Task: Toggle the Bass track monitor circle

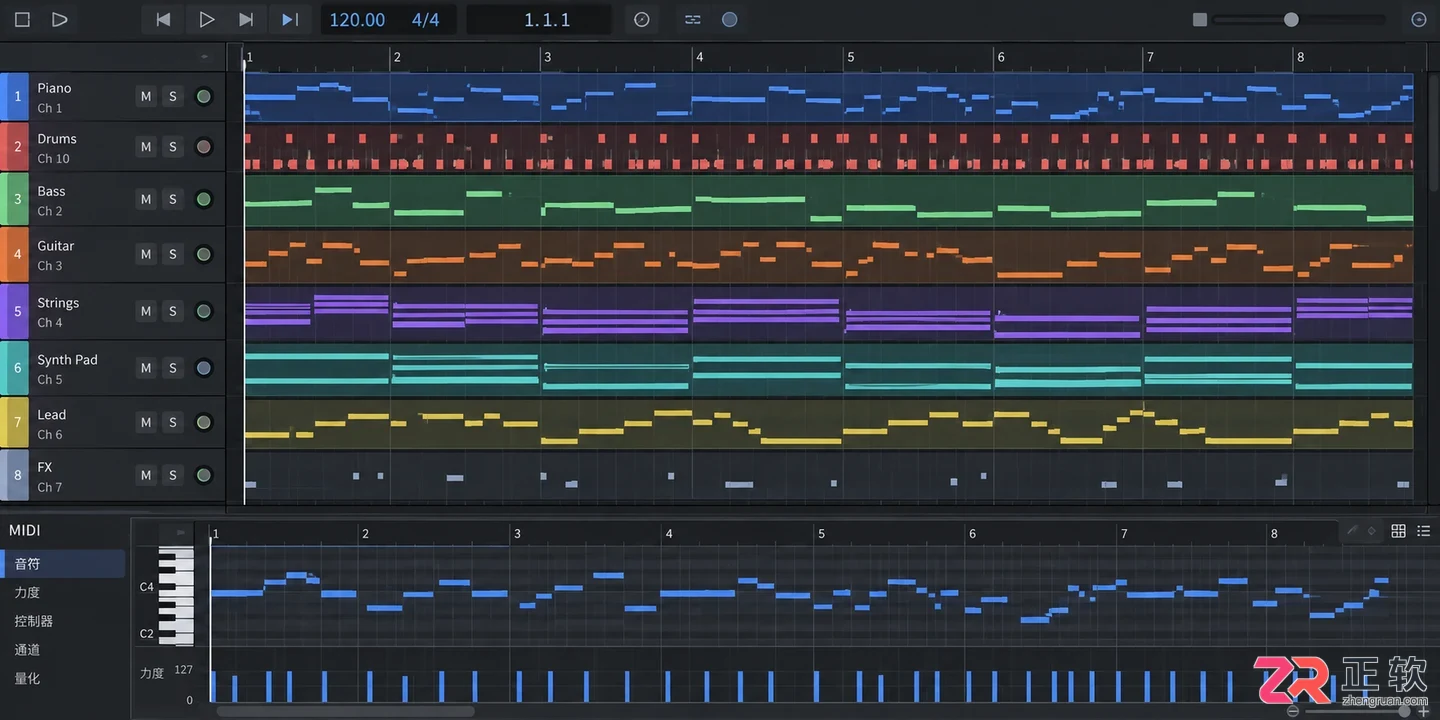Action: pos(204,199)
